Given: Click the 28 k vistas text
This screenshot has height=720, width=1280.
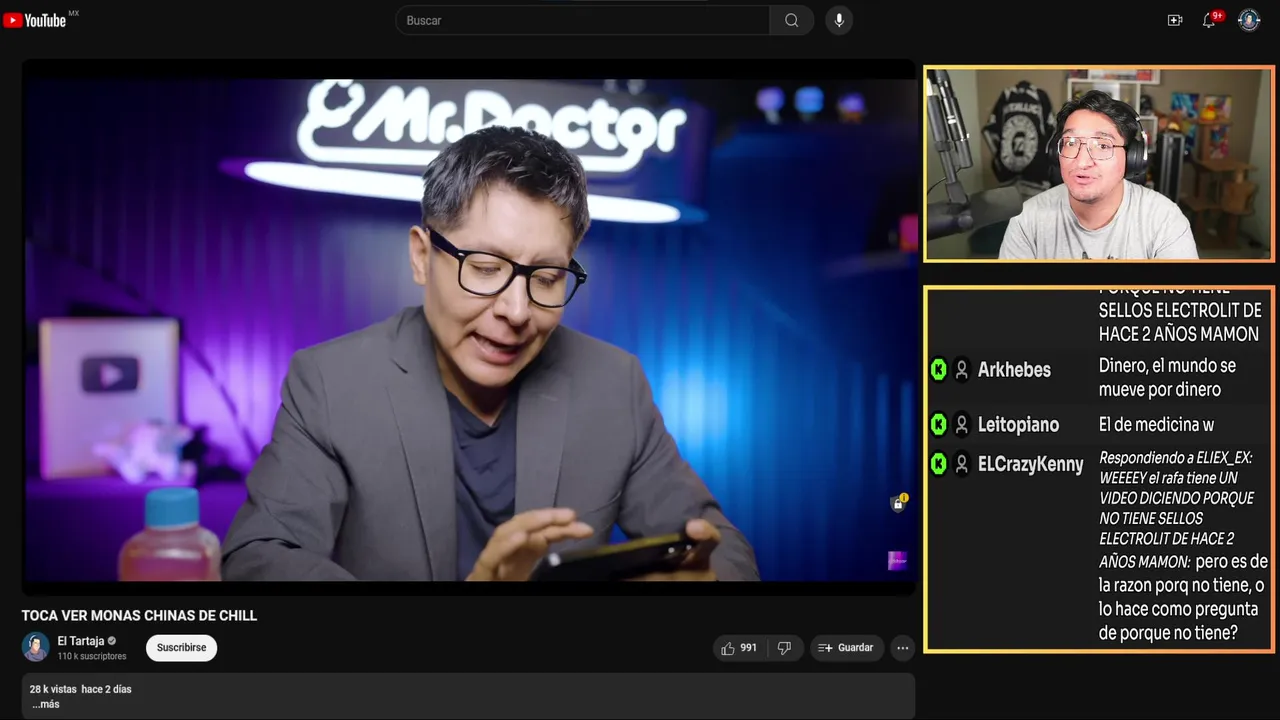Looking at the screenshot, I should click(53, 689).
